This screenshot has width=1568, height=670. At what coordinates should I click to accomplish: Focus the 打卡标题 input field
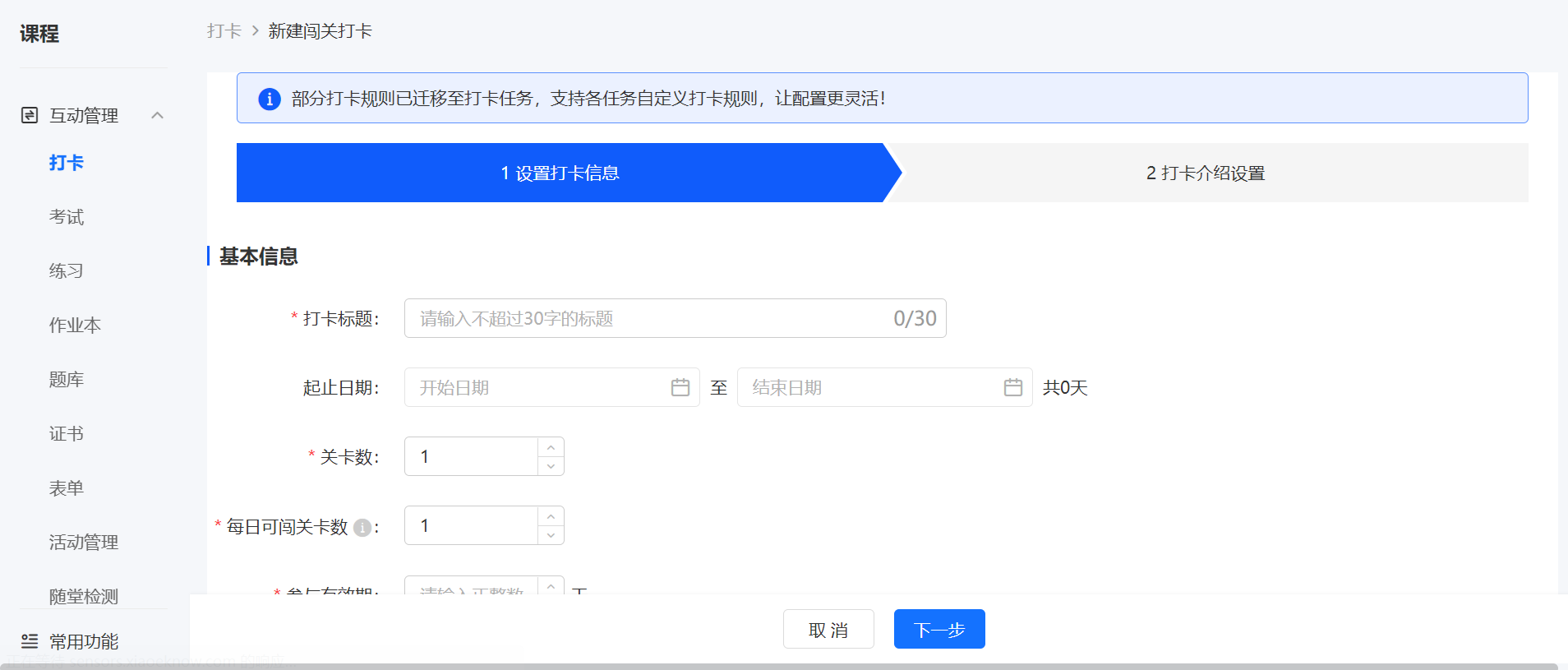click(x=676, y=318)
